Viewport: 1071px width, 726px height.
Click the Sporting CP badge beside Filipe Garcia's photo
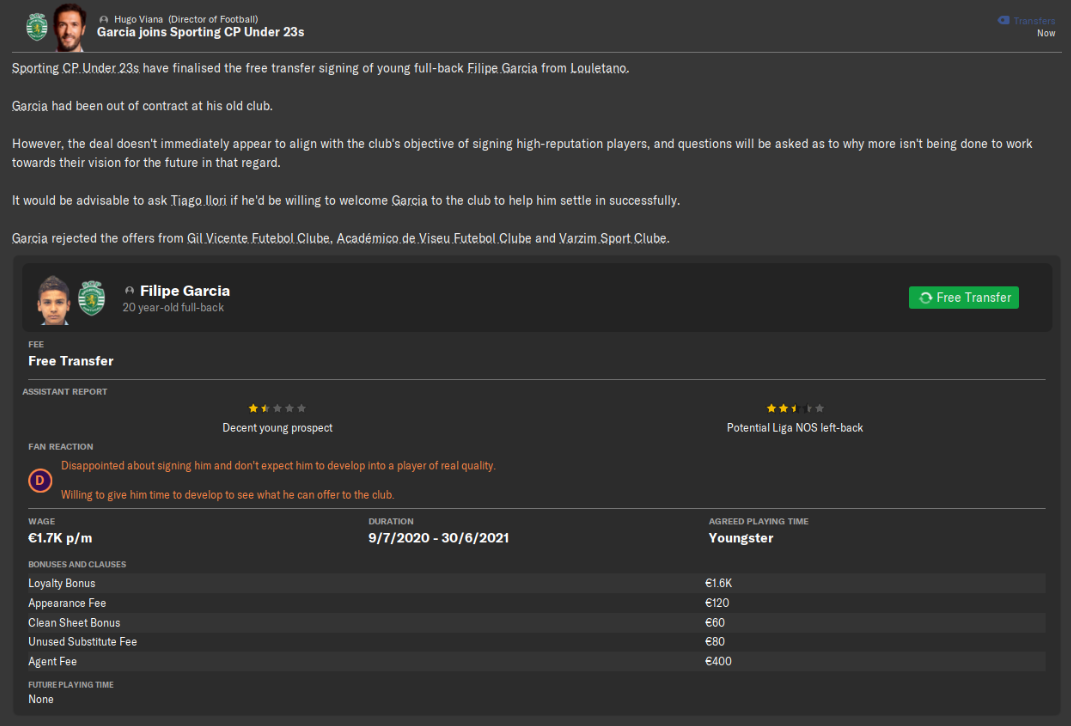tap(92, 298)
